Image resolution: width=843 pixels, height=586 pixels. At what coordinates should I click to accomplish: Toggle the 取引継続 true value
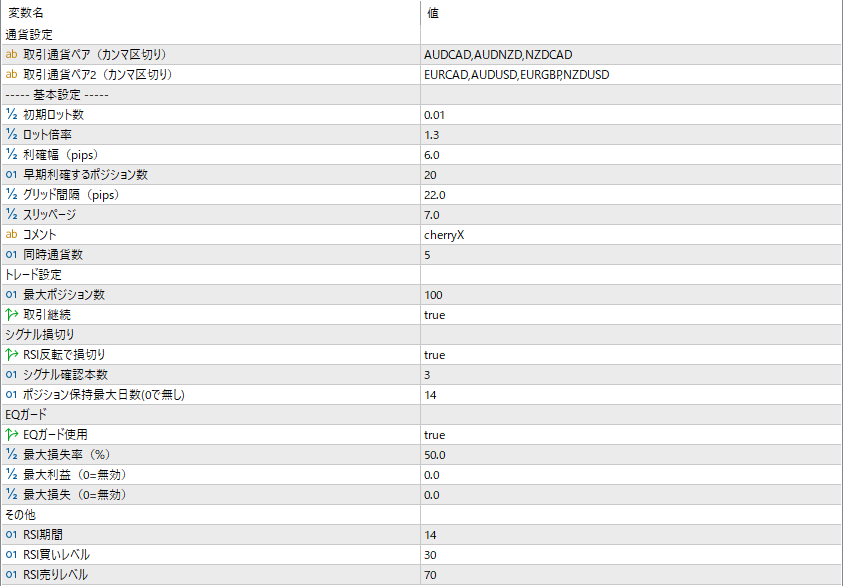point(435,314)
